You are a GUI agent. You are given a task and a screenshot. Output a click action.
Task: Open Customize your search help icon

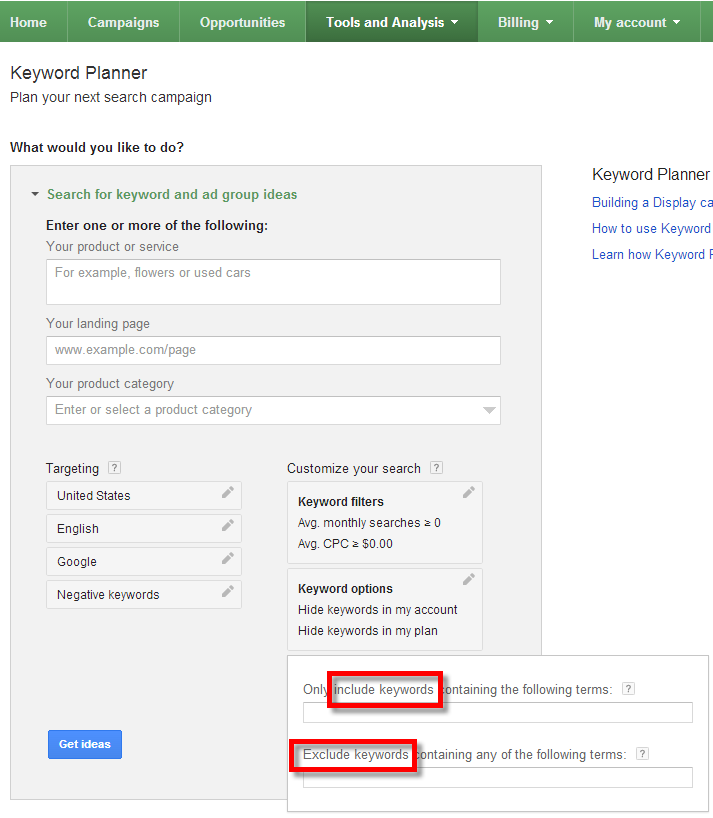point(437,468)
